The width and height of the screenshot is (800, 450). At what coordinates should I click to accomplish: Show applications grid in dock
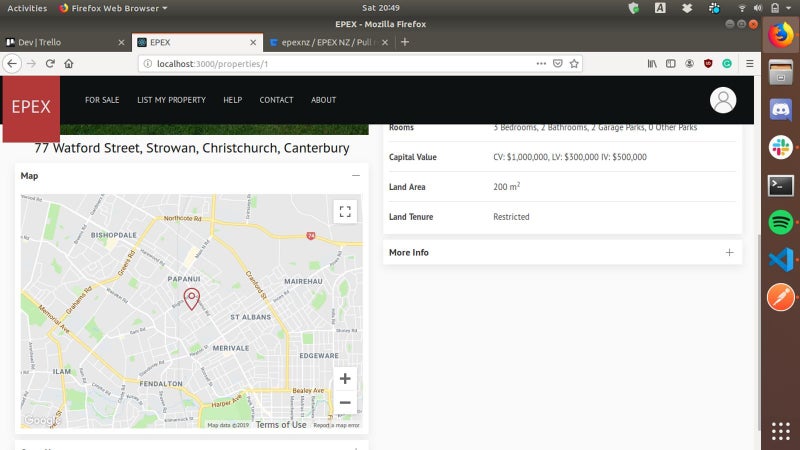(781, 431)
